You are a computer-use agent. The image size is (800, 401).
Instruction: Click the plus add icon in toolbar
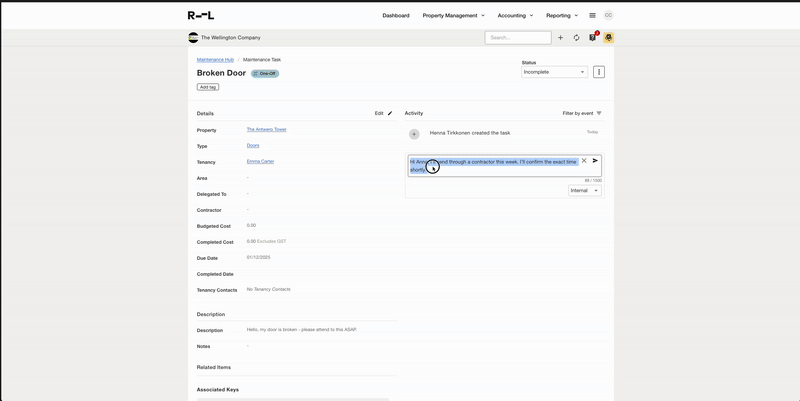tap(560, 38)
